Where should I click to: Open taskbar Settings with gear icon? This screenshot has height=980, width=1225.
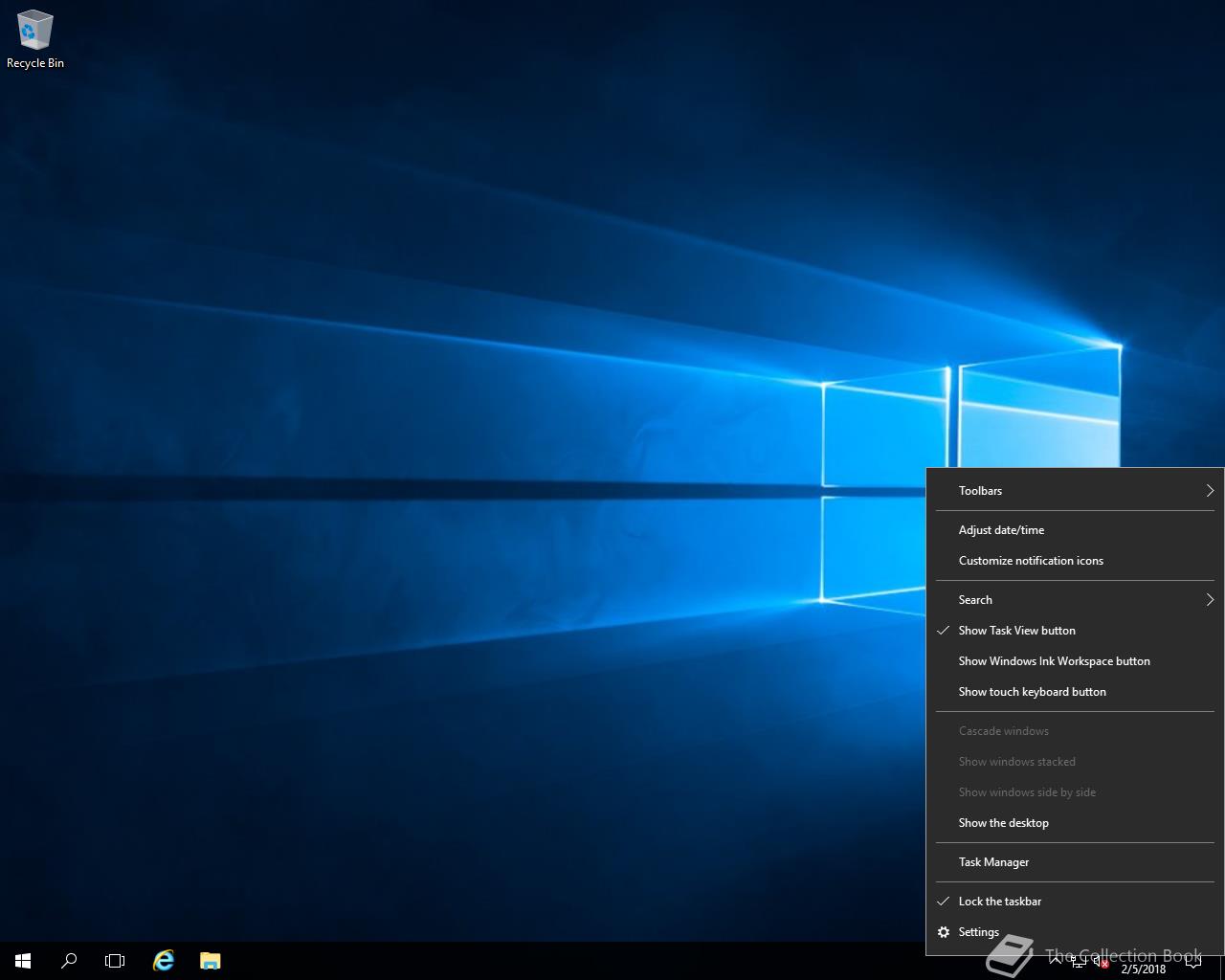(x=1075, y=932)
